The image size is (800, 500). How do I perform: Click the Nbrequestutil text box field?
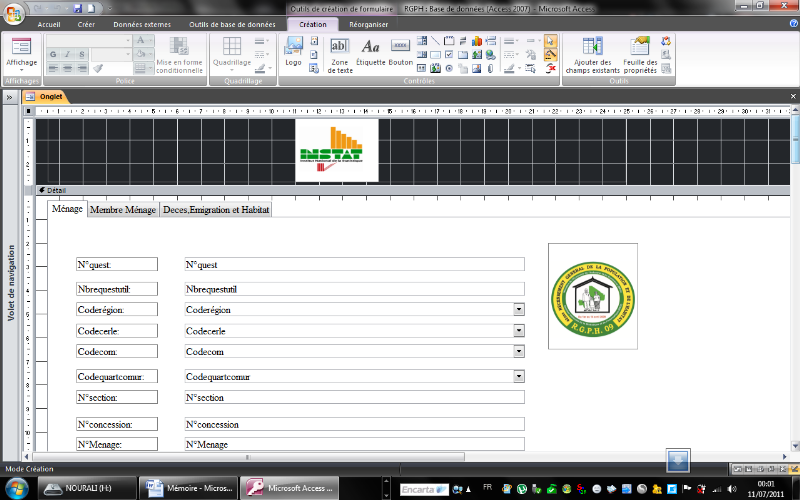point(355,289)
